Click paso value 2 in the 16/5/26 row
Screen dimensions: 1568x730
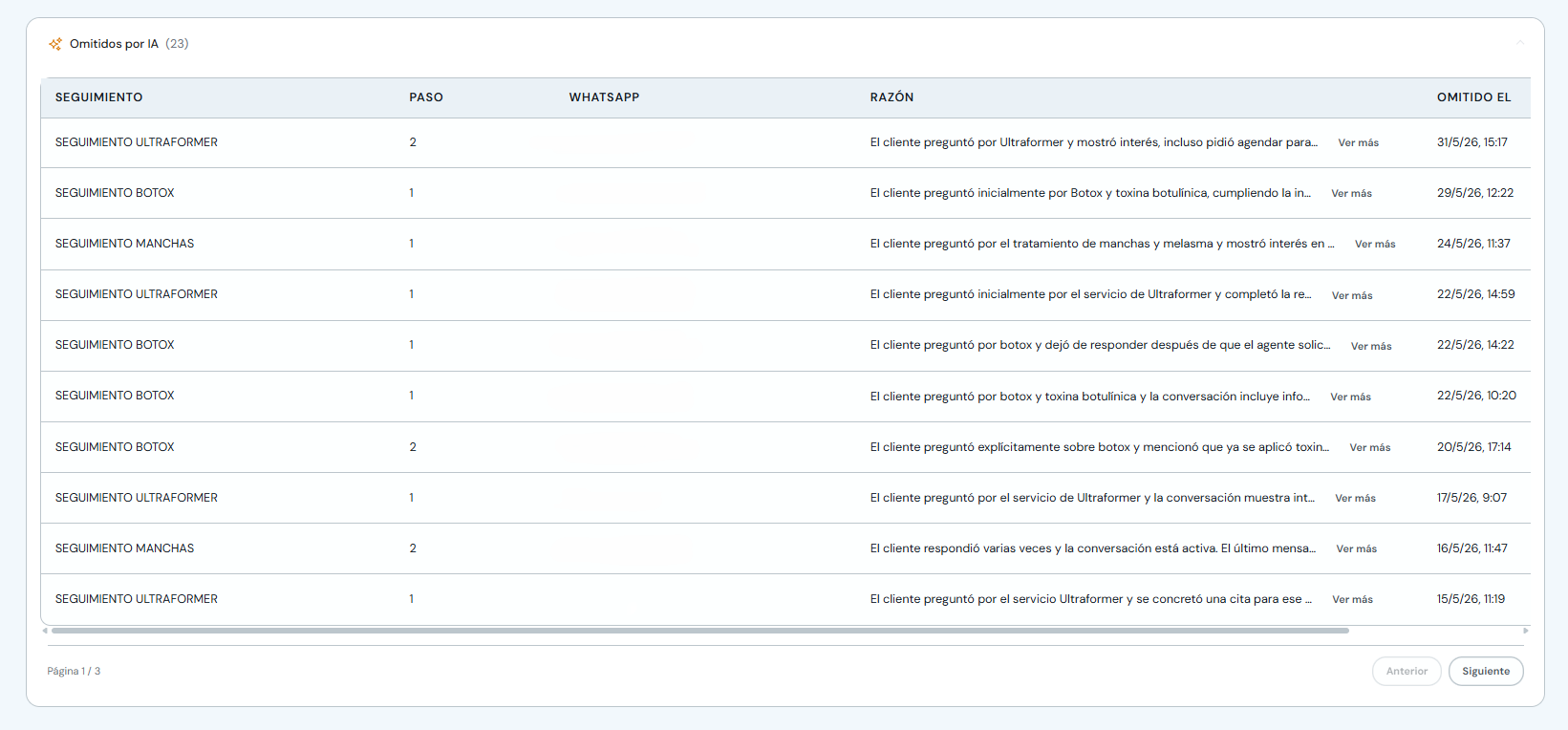click(413, 548)
